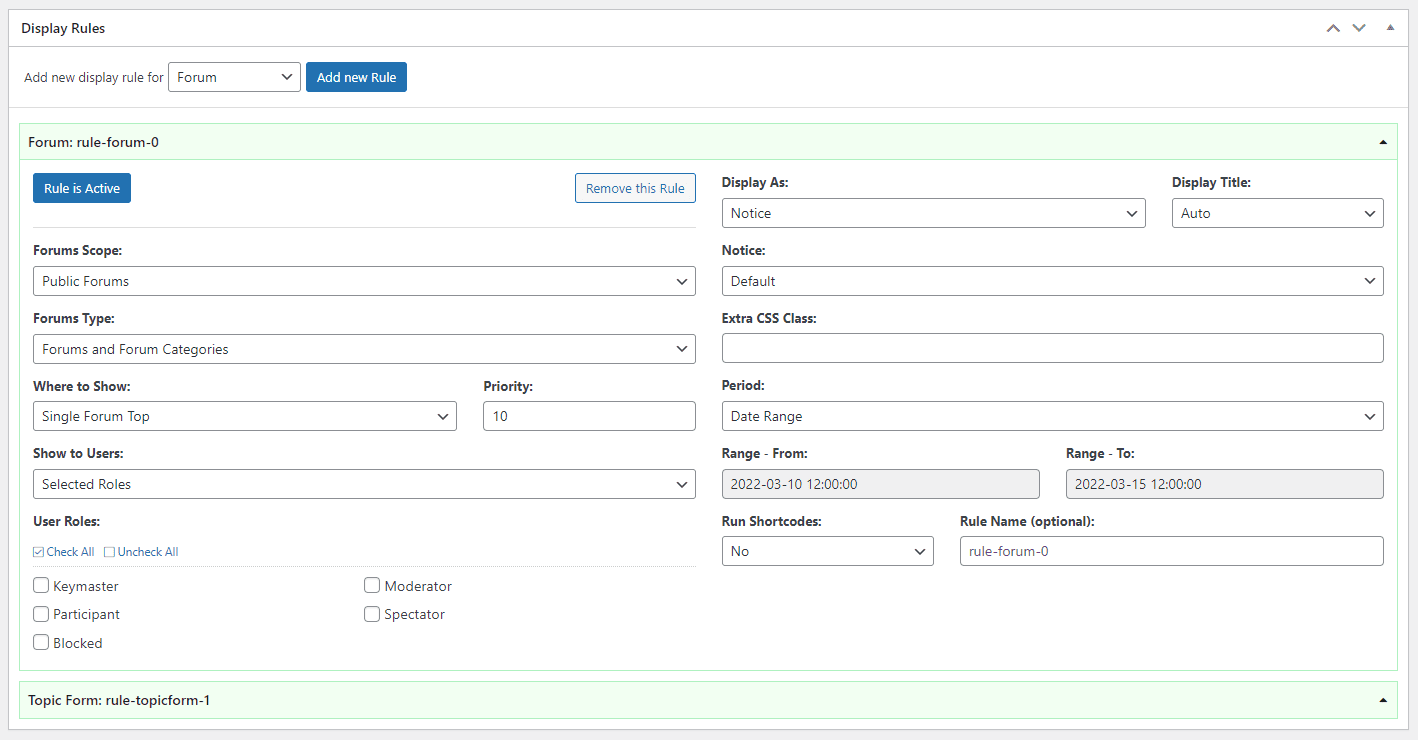The height and width of the screenshot is (740, 1418).
Task: Tick the Moderator role checkbox
Action: pos(372,586)
